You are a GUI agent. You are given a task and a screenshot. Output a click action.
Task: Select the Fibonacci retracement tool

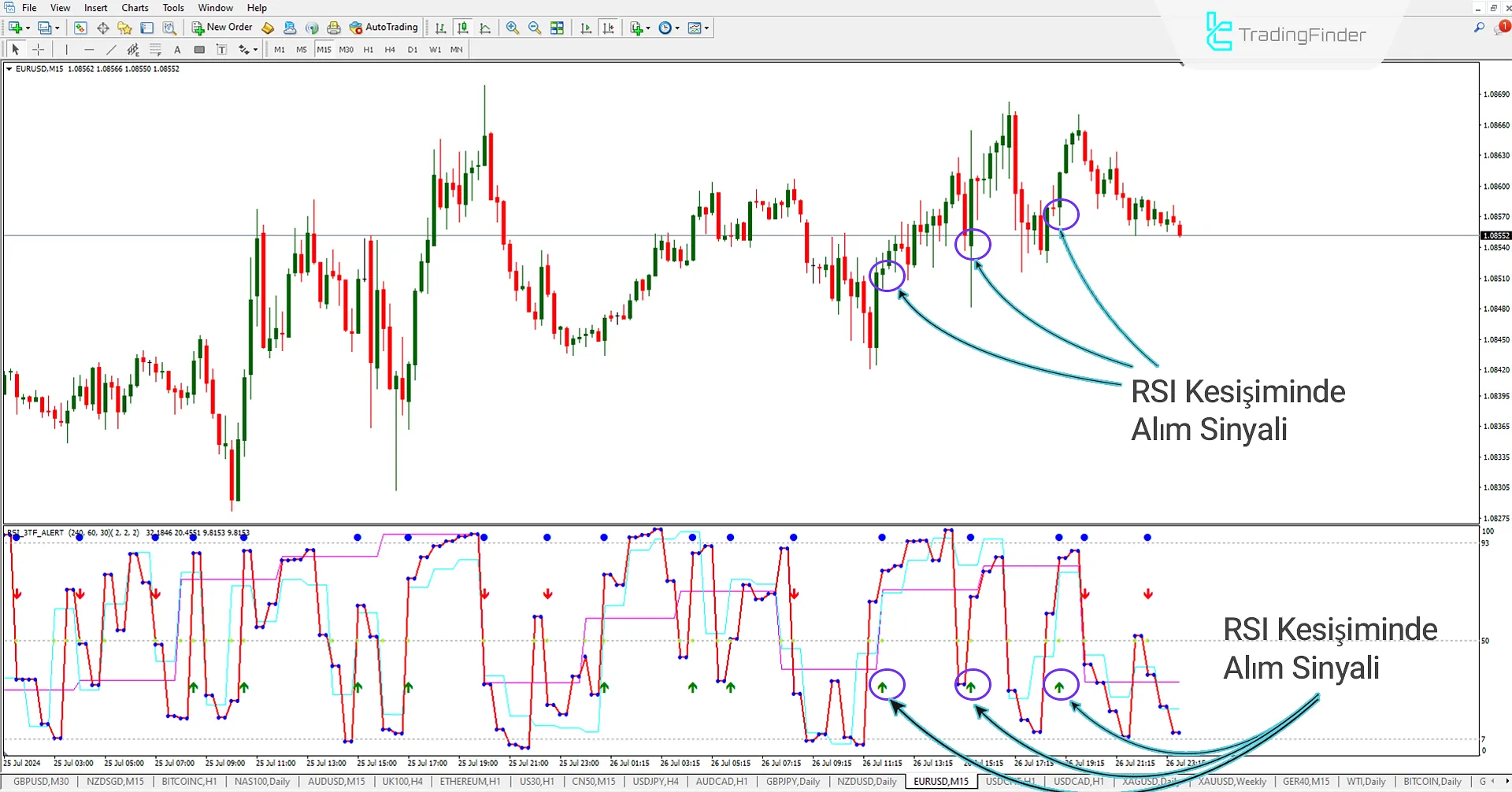tap(155, 50)
